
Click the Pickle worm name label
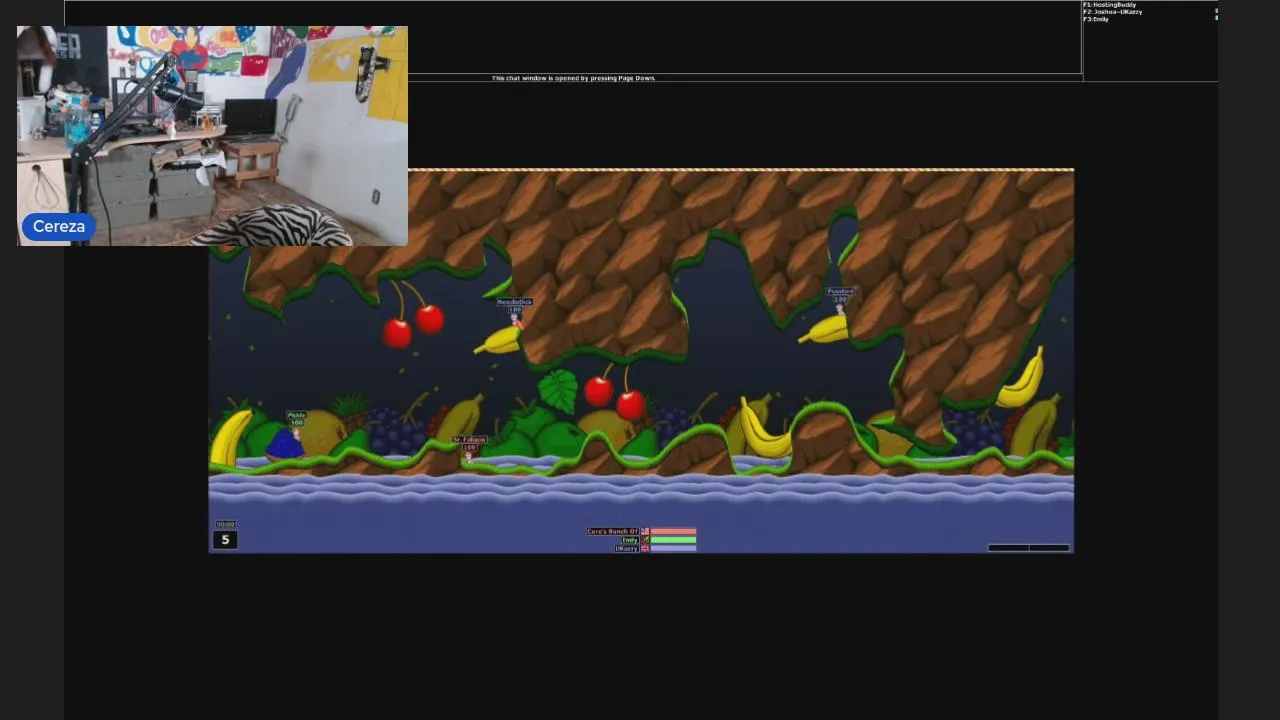coord(296,415)
